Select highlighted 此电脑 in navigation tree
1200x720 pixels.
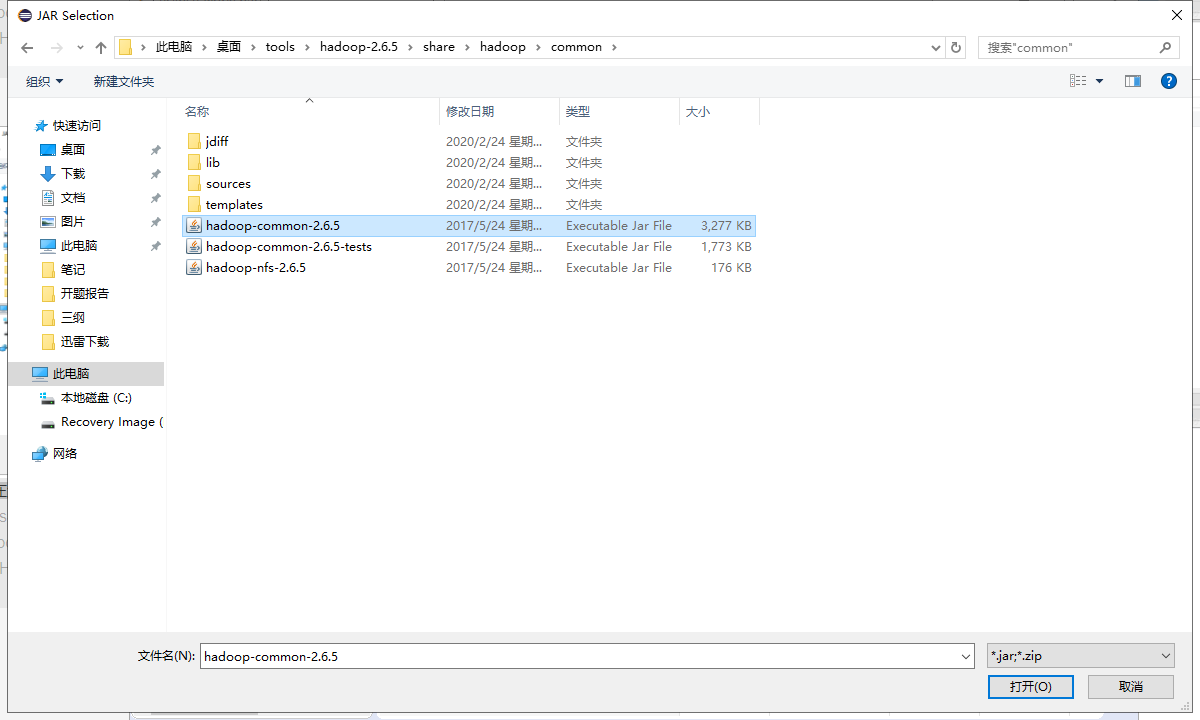tap(86, 373)
